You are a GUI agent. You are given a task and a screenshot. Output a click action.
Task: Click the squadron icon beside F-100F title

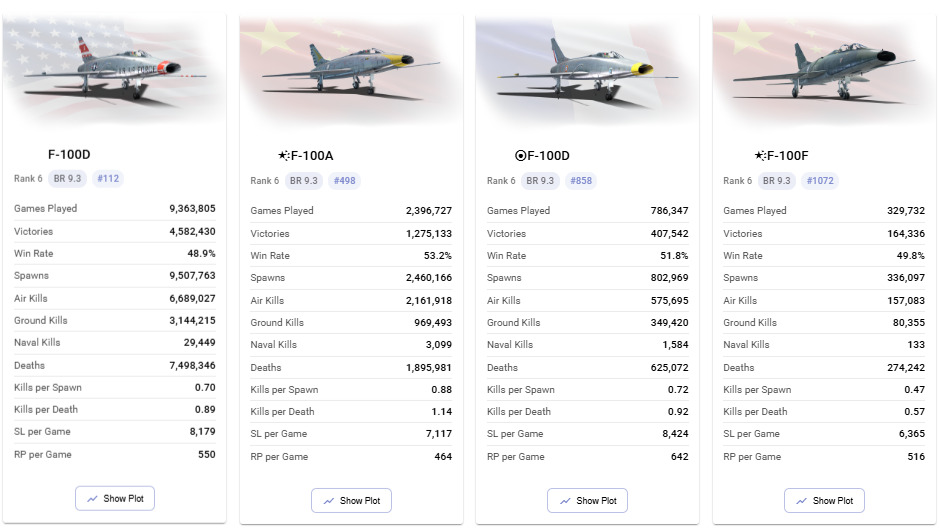[761, 156]
